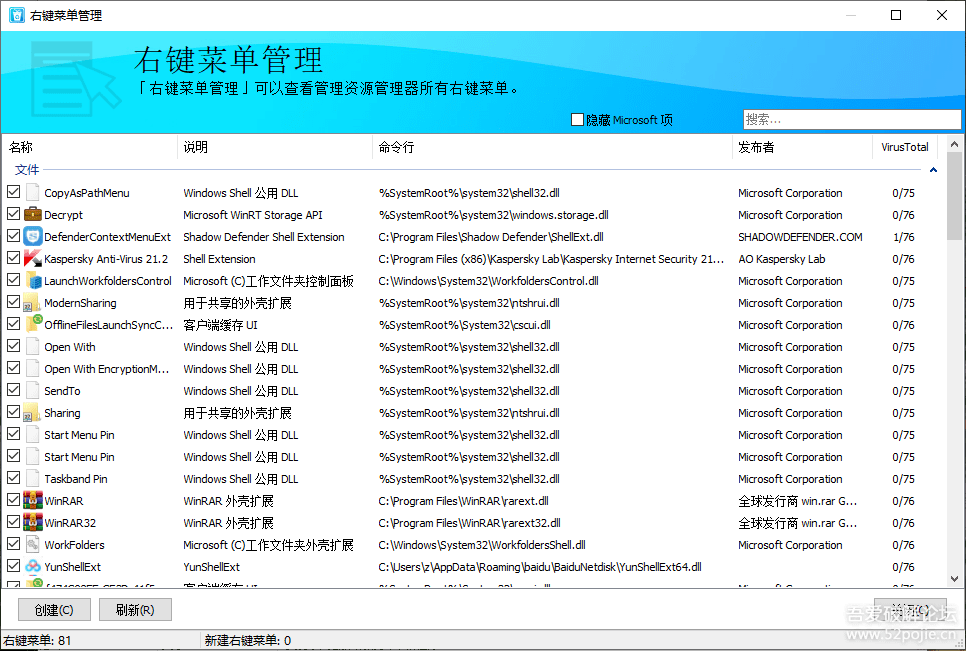Click the Decrypt briefcase icon
Screen dimensions: 966x651
(x=33, y=214)
